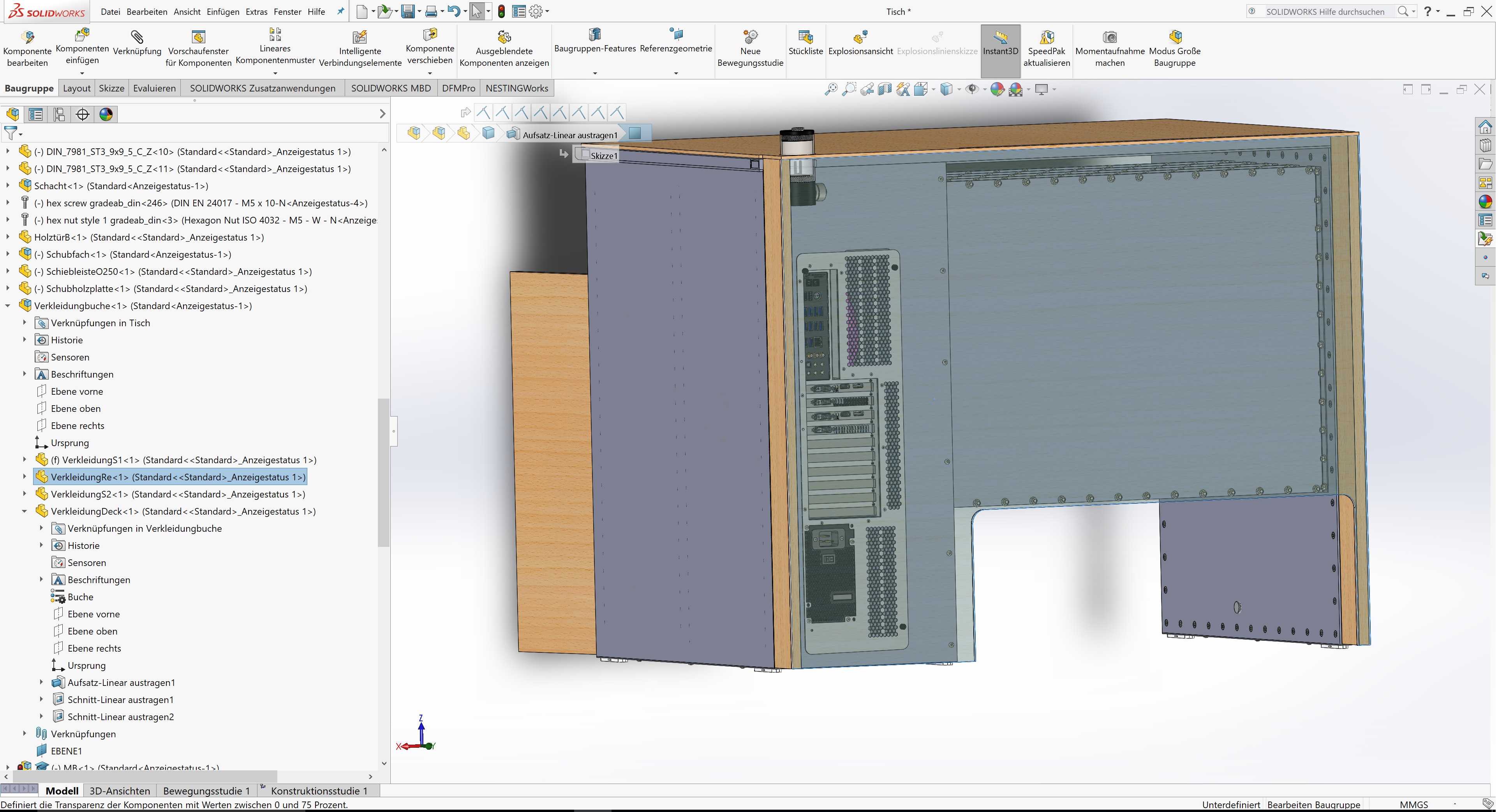Viewport: 1498px width, 812px height.
Task: Switch to the Evaluieren ribbon tab
Action: tap(154, 88)
